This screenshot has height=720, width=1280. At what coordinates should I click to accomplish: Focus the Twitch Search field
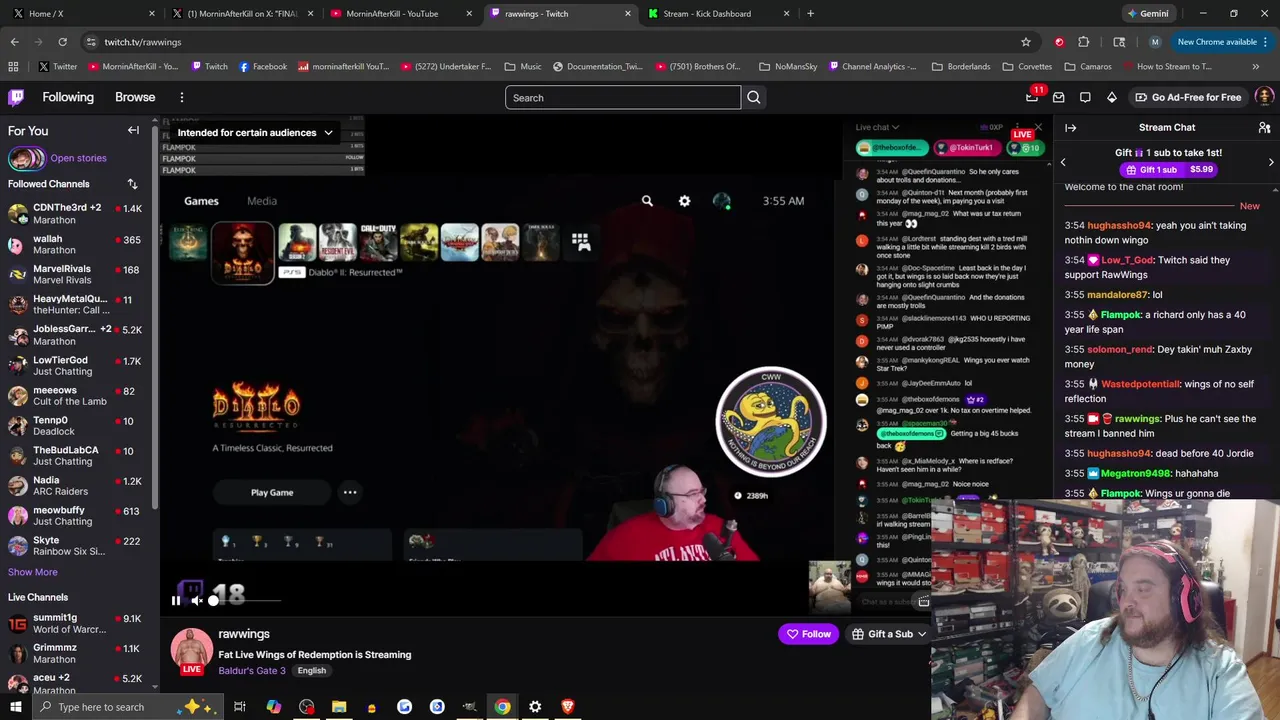click(623, 97)
